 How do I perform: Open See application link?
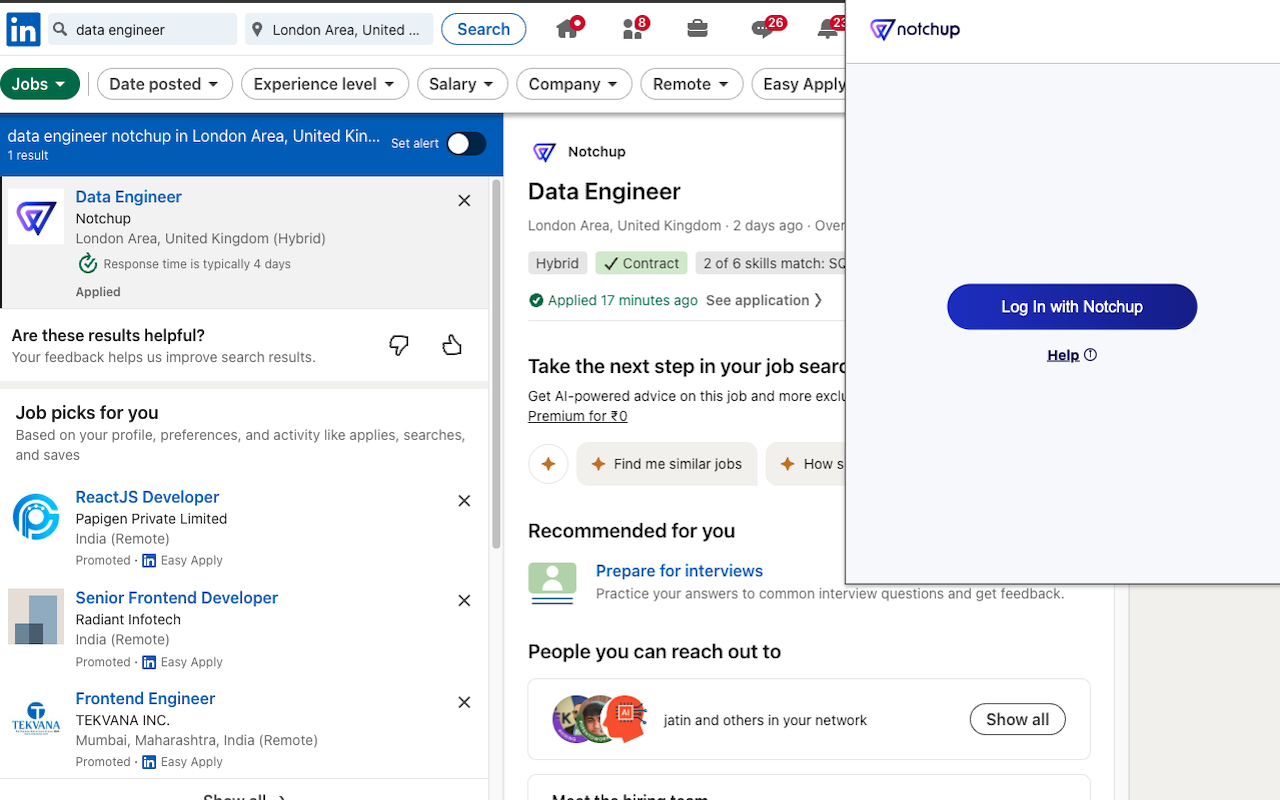point(764,300)
